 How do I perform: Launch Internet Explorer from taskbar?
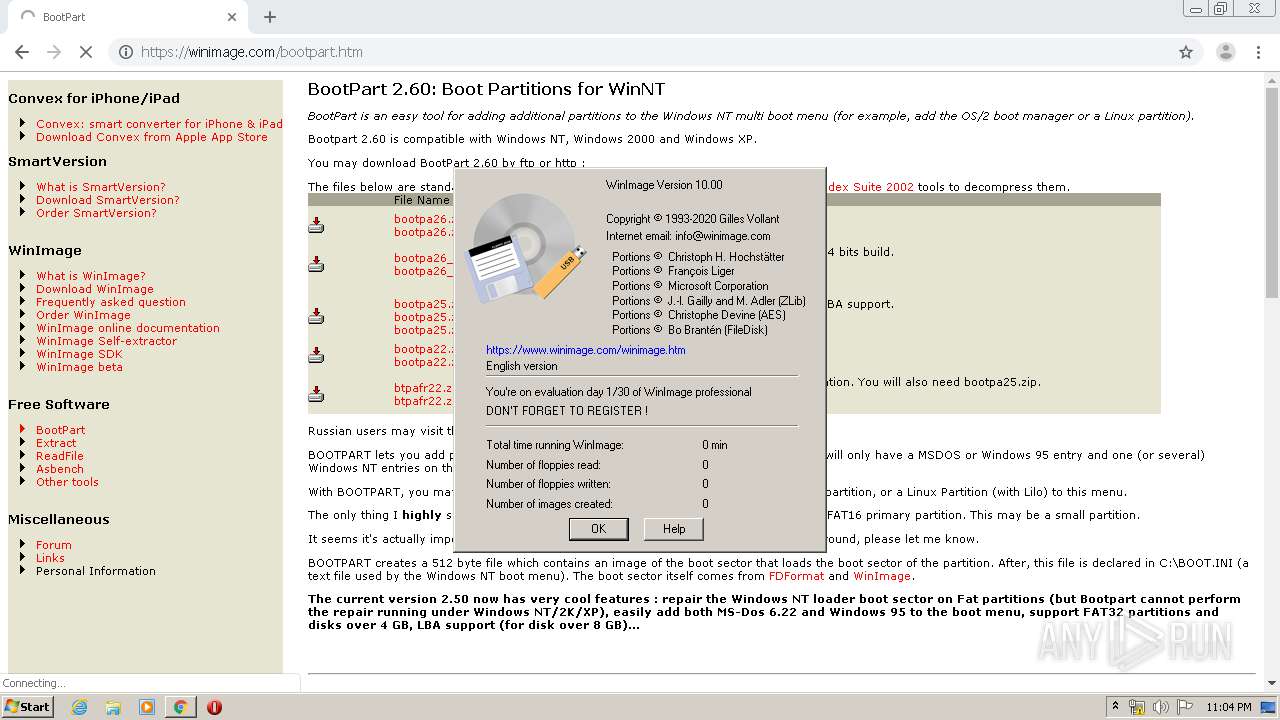pyautogui.click(x=79, y=707)
